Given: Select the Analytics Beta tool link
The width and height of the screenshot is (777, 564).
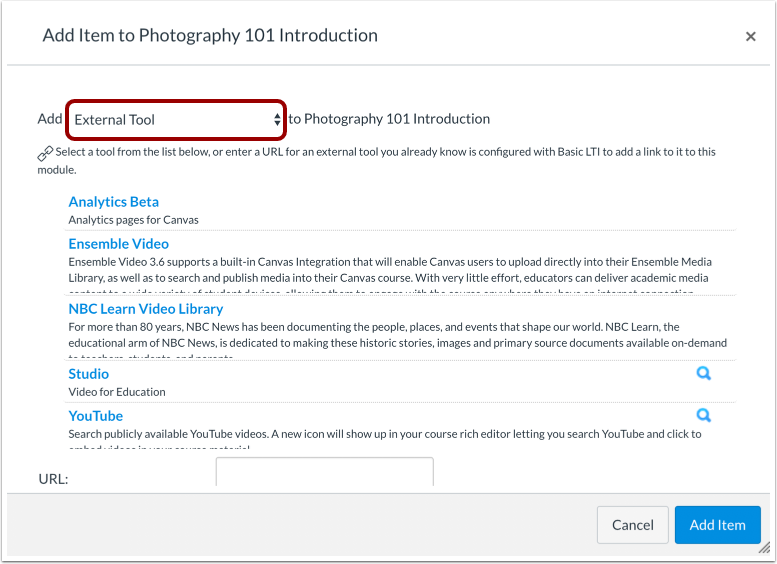Looking at the screenshot, I should point(113,202).
